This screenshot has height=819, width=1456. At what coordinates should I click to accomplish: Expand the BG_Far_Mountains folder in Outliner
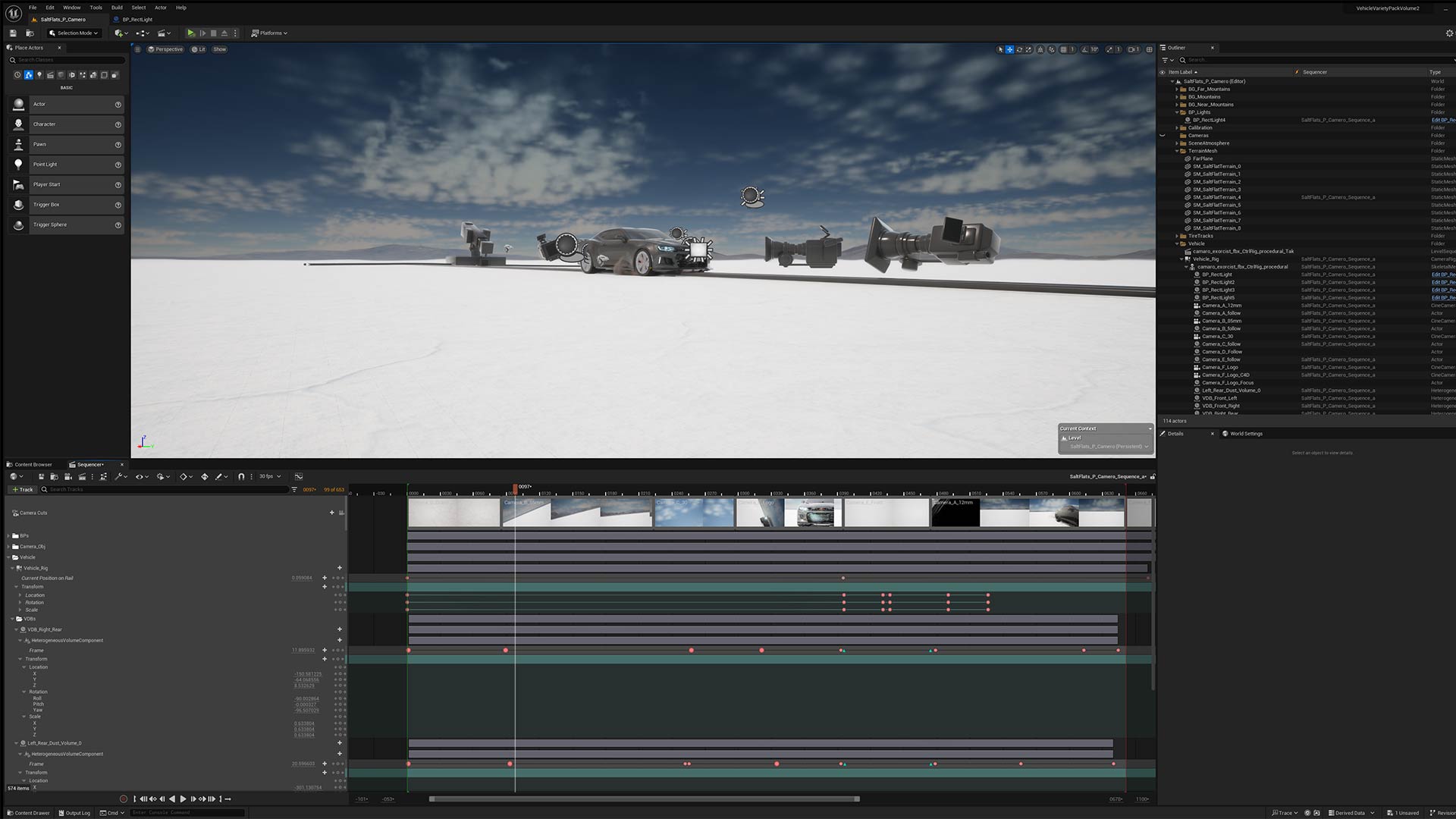point(1177,89)
